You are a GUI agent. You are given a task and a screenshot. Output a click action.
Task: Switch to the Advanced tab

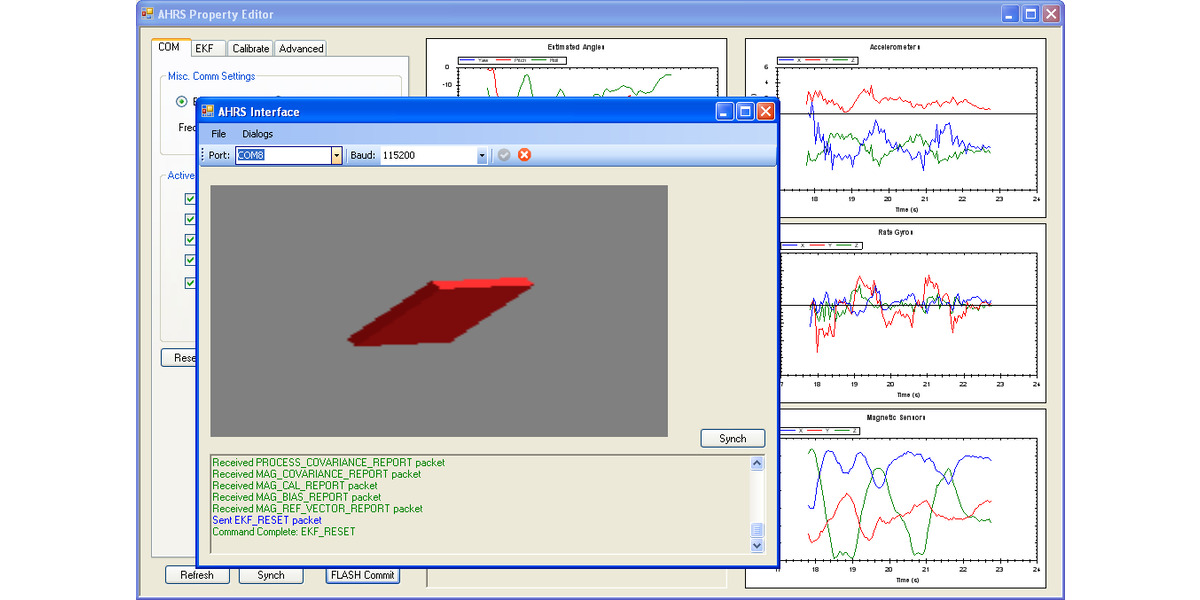click(x=300, y=47)
